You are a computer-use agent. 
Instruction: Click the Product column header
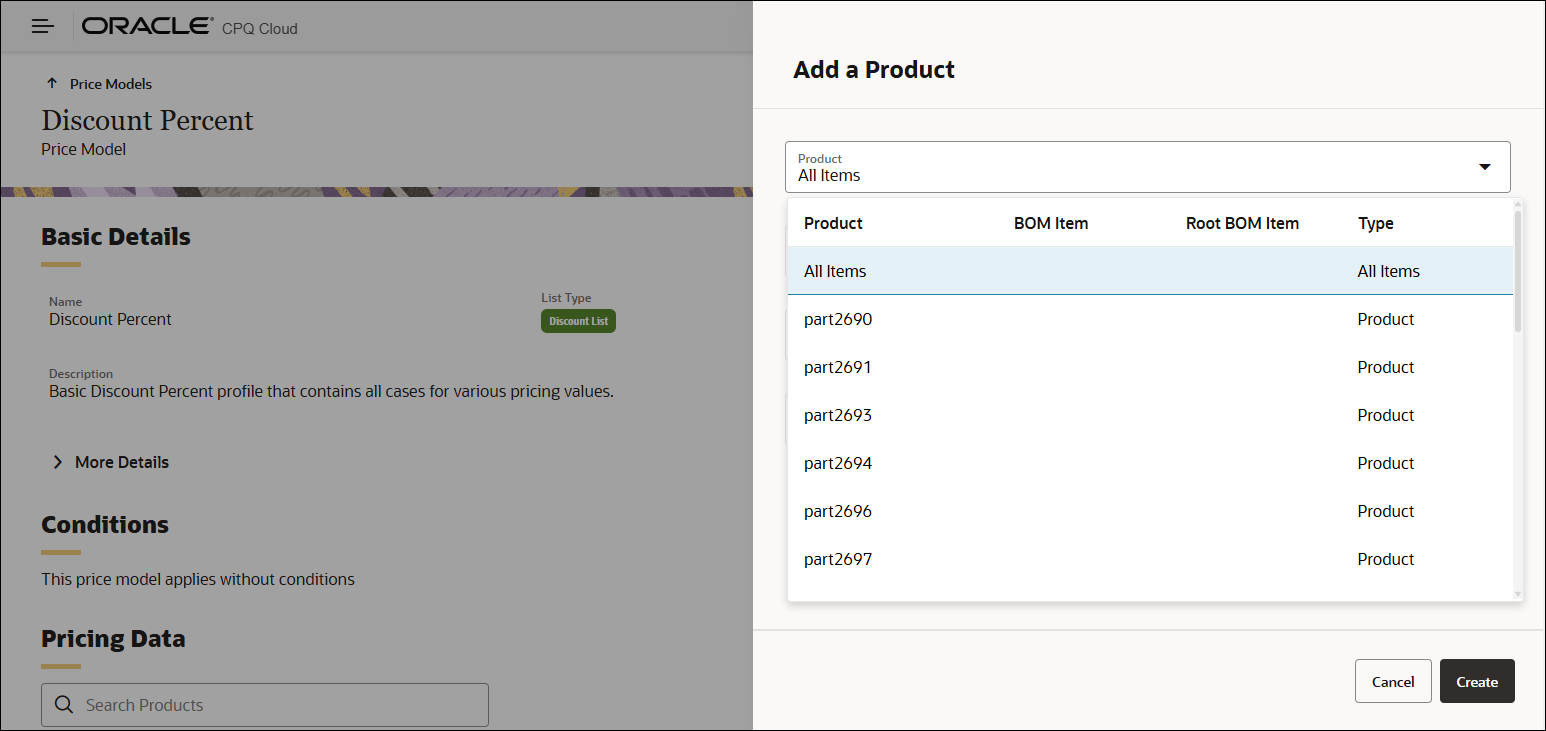[x=832, y=223]
